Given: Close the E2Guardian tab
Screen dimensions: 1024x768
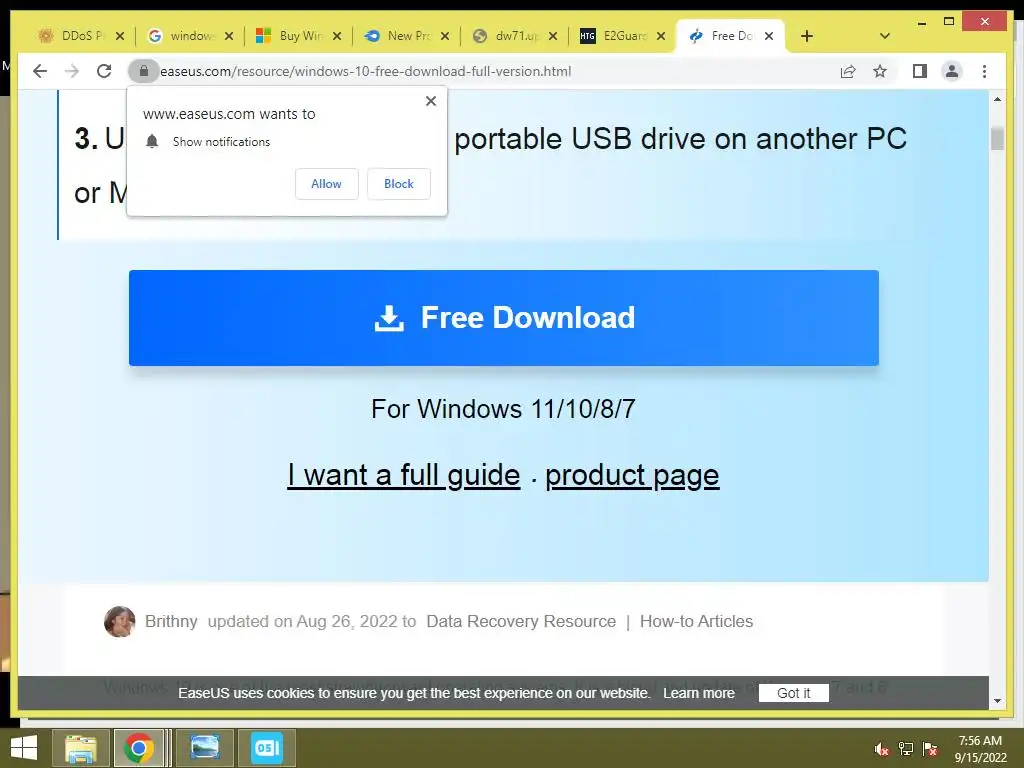Looking at the screenshot, I should click(x=661, y=36).
